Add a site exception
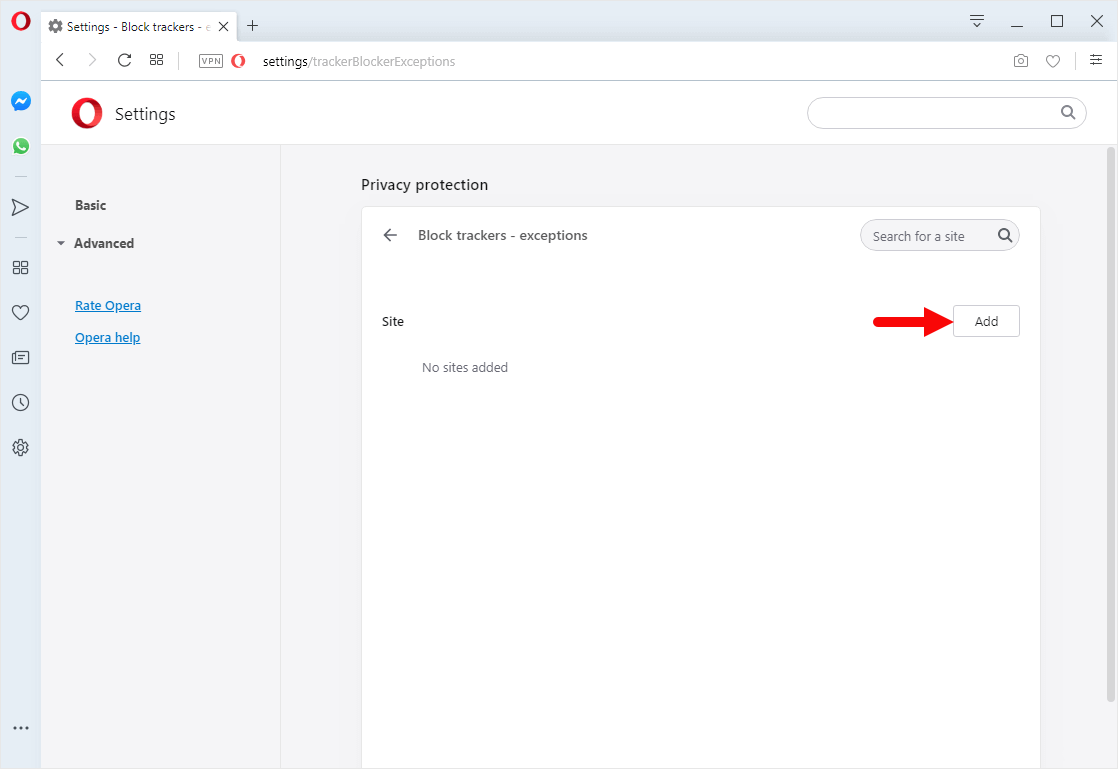This screenshot has width=1118, height=769. click(986, 321)
